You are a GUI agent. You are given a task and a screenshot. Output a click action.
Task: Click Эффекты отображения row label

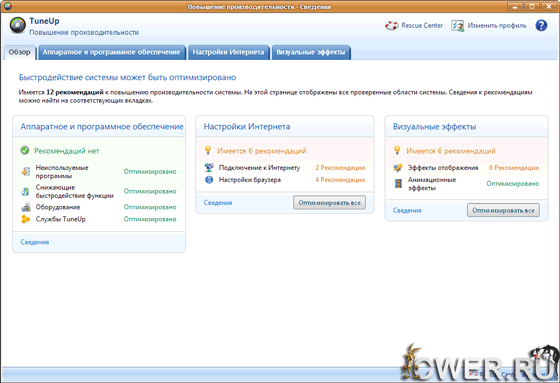coord(443,168)
